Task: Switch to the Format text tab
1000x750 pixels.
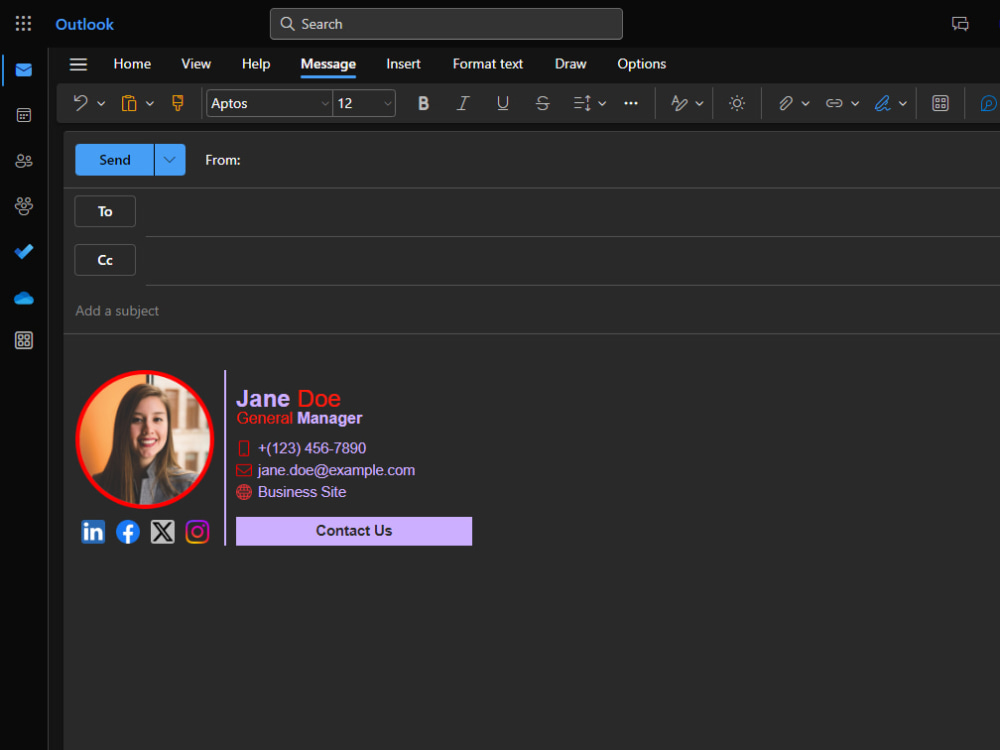Action: point(488,64)
